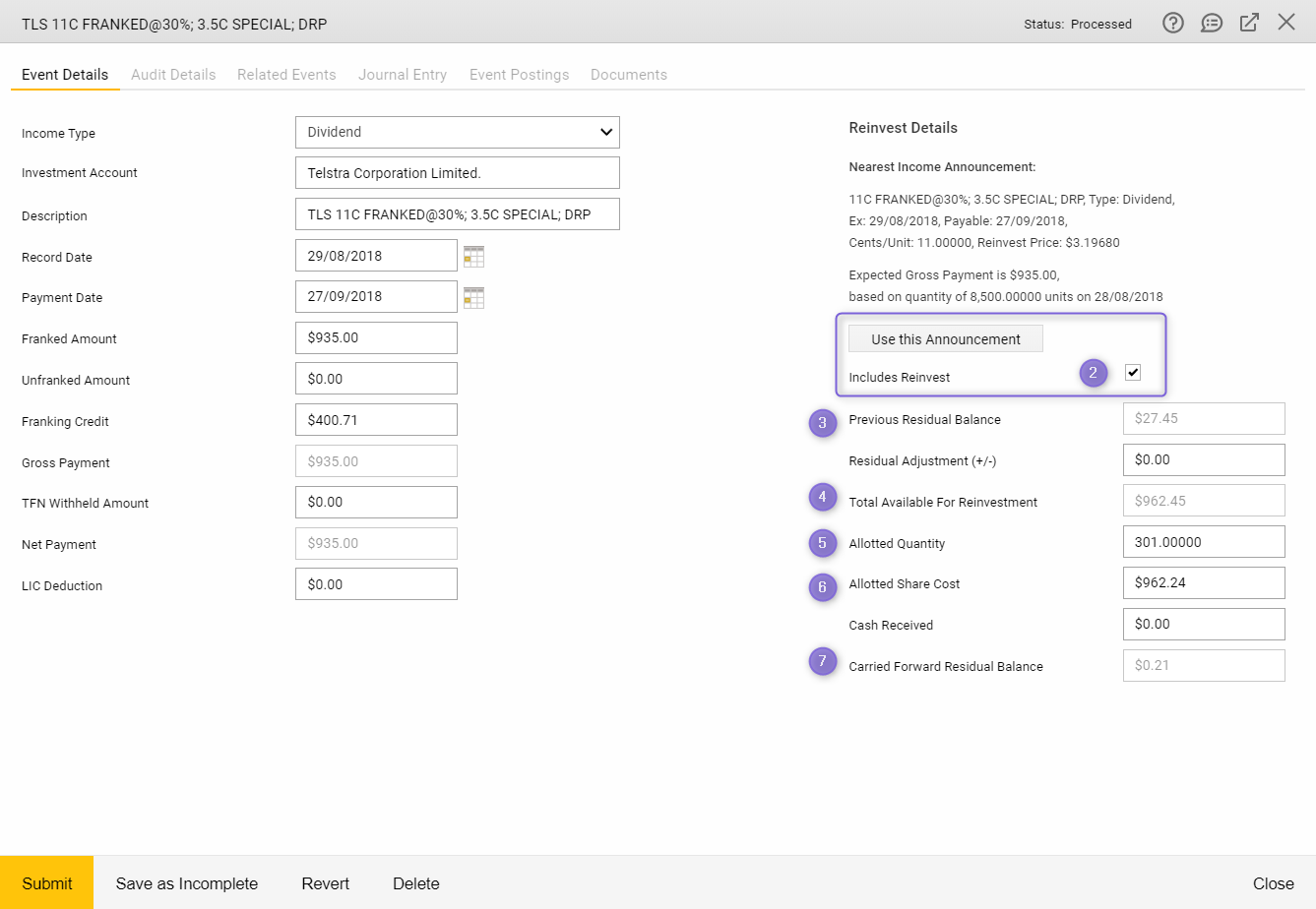This screenshot has width=1316, height=909.
Task: Open the Related Events tab
Action: pyautogui.click(x=286, y=75)
